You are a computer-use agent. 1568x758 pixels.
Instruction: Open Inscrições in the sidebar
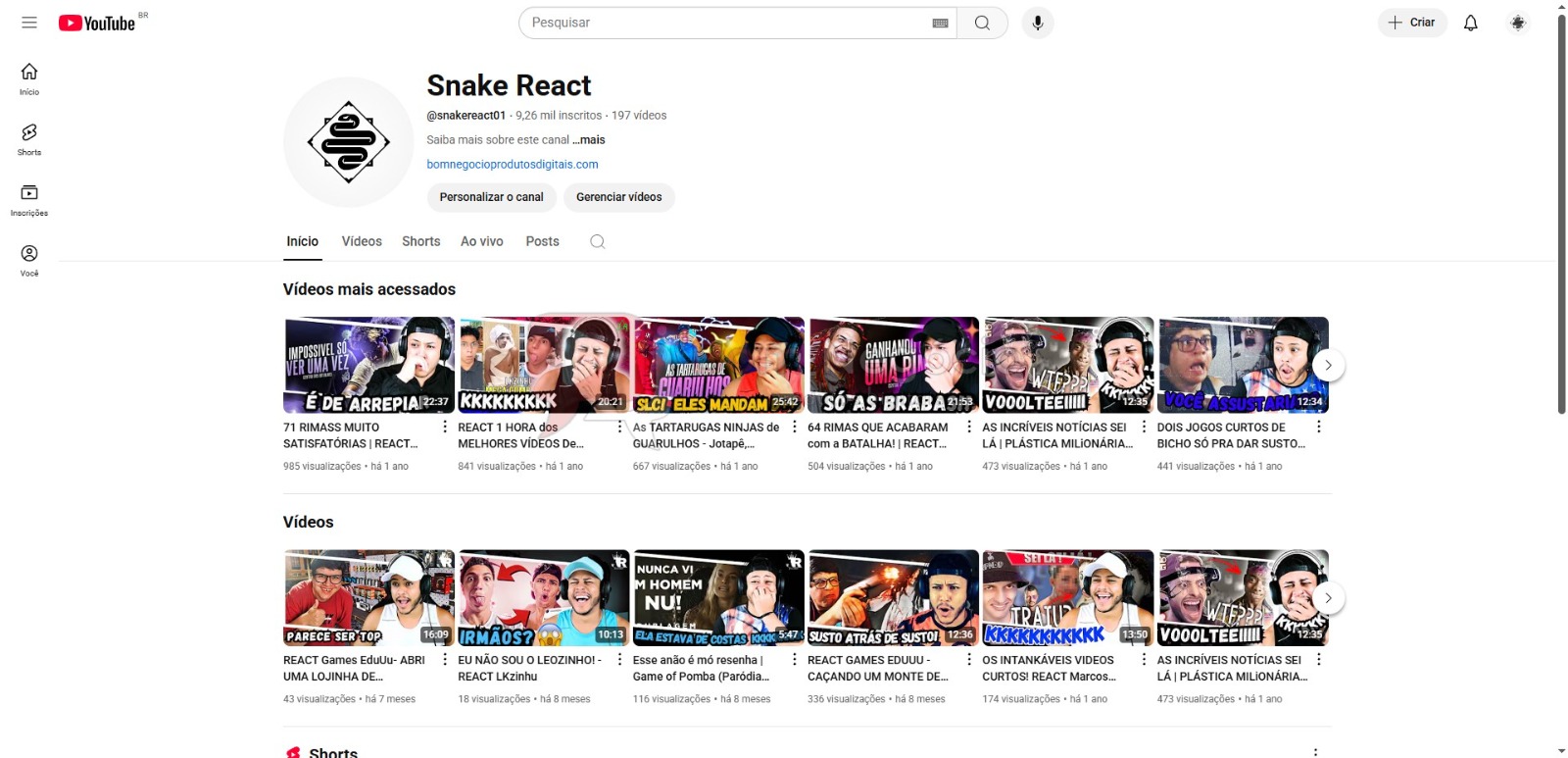point(29,200)
